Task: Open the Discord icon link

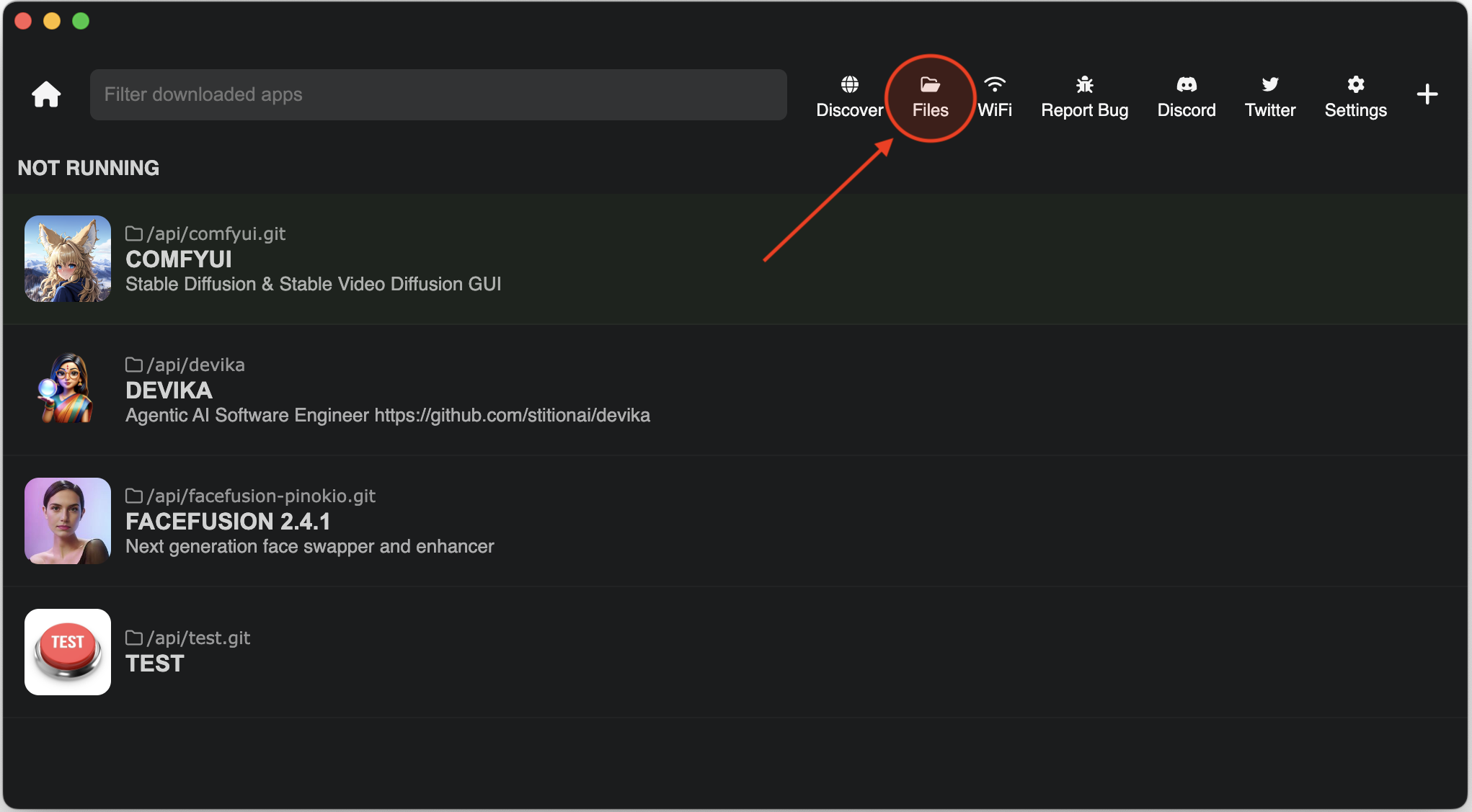Action: tap(1187, 84)
